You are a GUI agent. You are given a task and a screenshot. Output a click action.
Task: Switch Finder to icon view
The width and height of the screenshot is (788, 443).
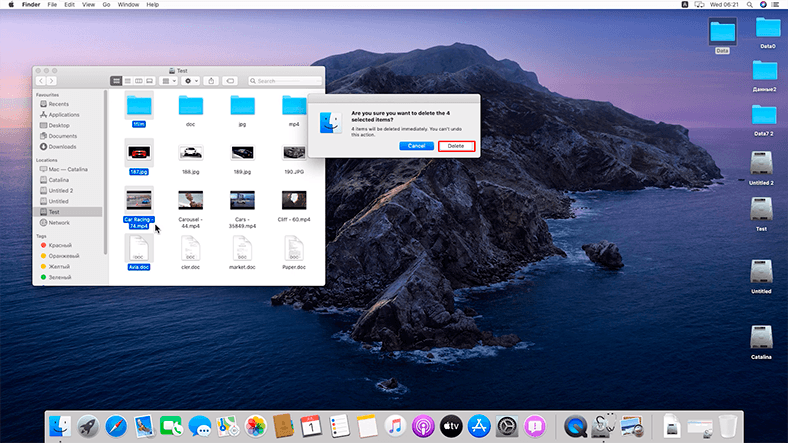116,80
